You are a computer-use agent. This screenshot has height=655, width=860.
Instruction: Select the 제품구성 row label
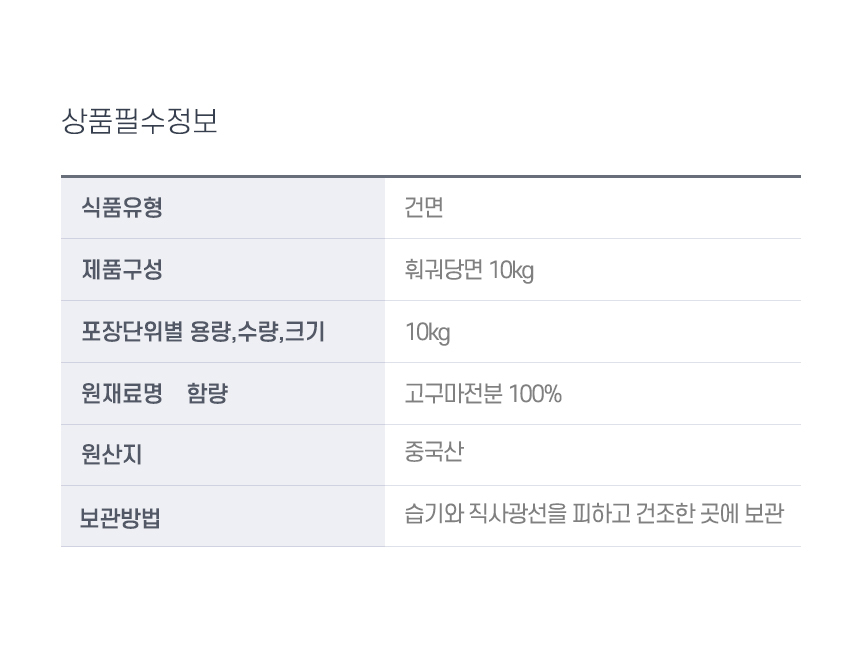122,270
